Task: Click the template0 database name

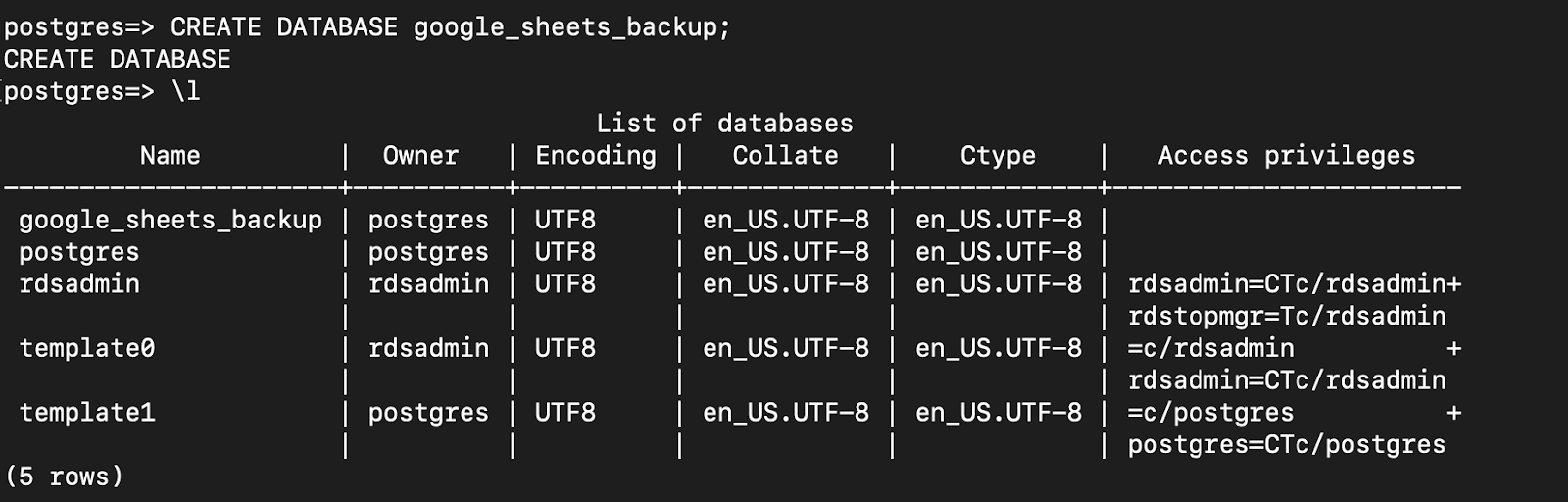Action: click(x=87, y=349)
